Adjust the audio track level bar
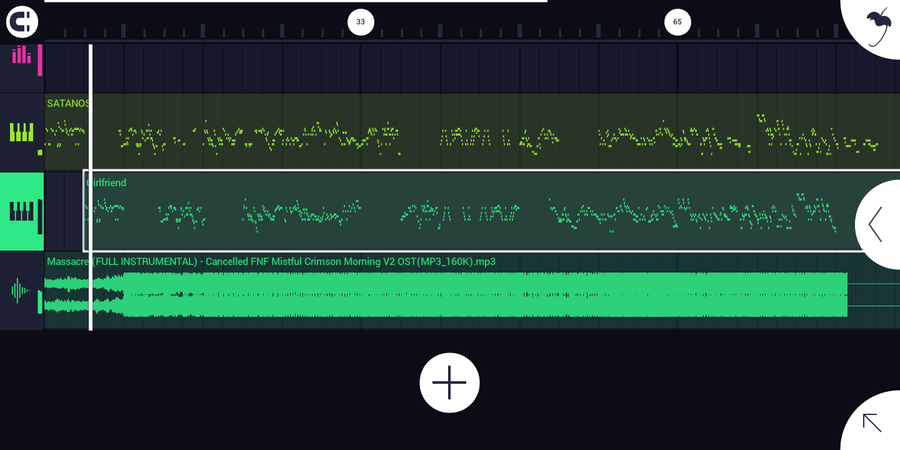This screenshot has width=900, height=450. (40, 302)
